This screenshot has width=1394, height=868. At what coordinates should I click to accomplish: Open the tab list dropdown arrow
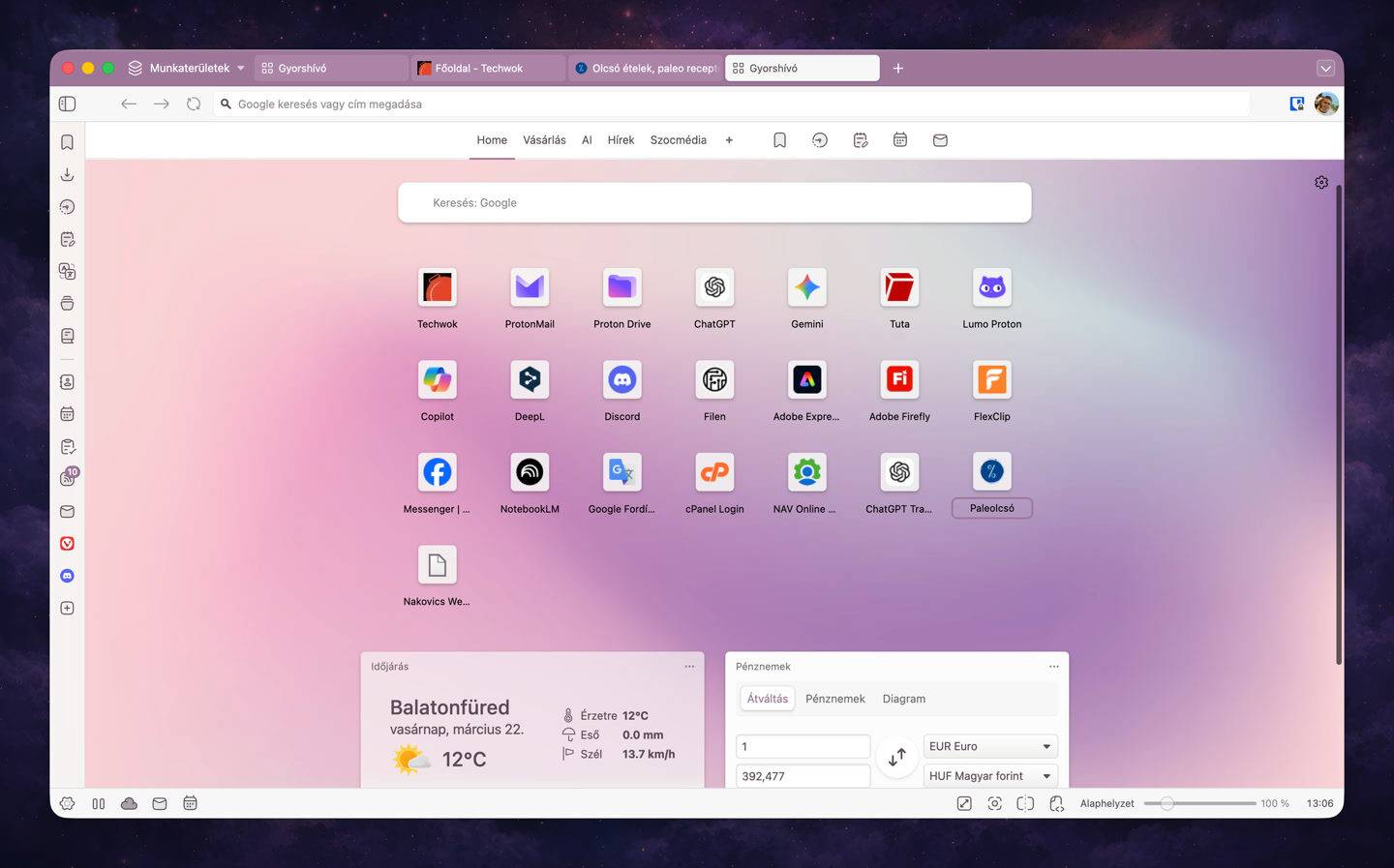1325,68
